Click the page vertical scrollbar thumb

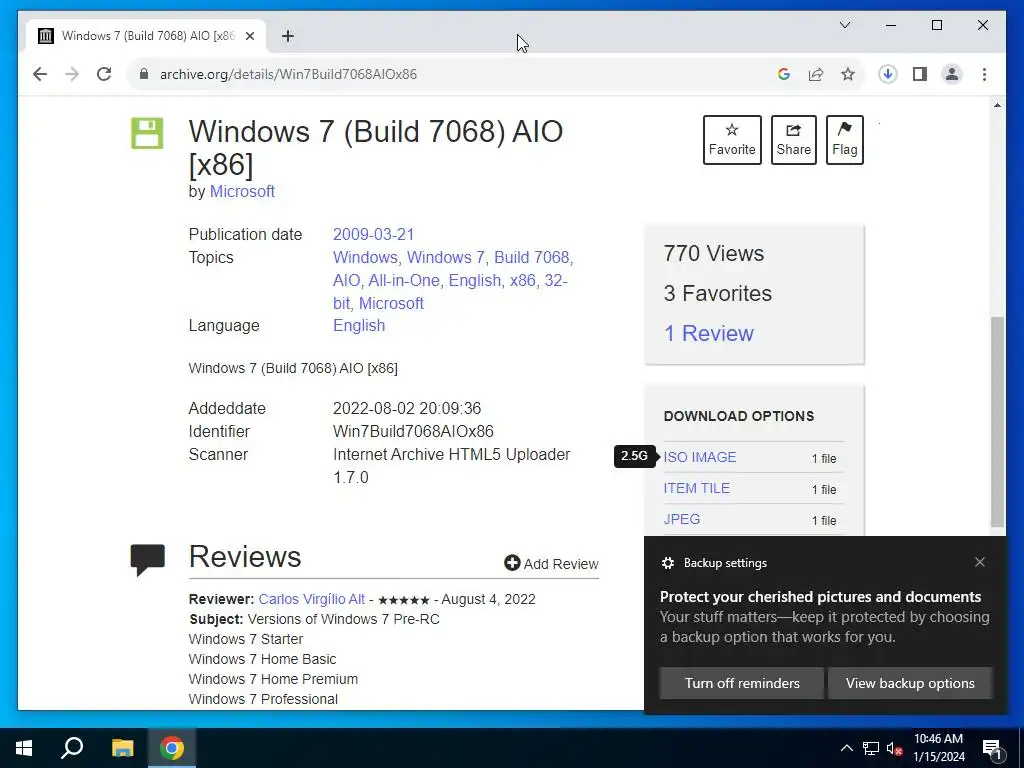pyautogui.click(x=997, y=421)
